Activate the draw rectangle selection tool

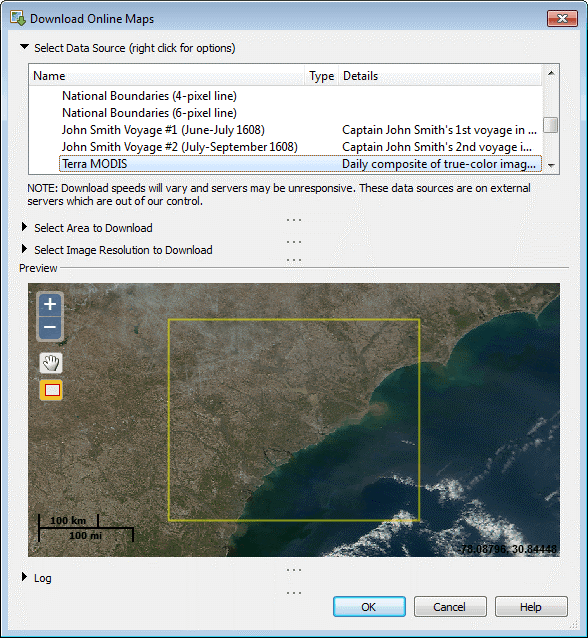[x=51, y=390]
